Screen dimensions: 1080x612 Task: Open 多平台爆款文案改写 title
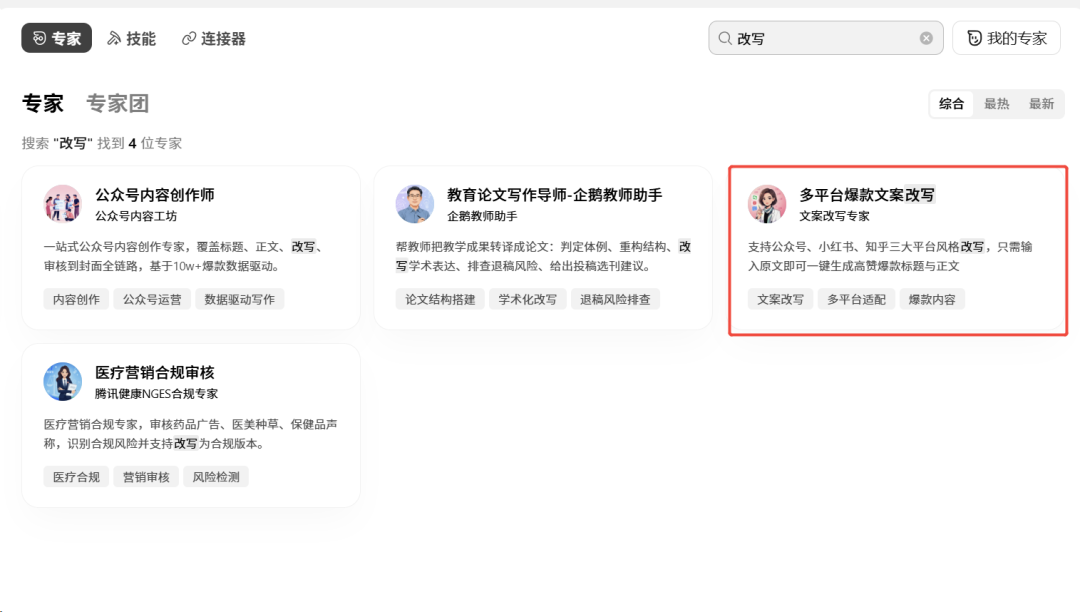[x=866, y=195]
